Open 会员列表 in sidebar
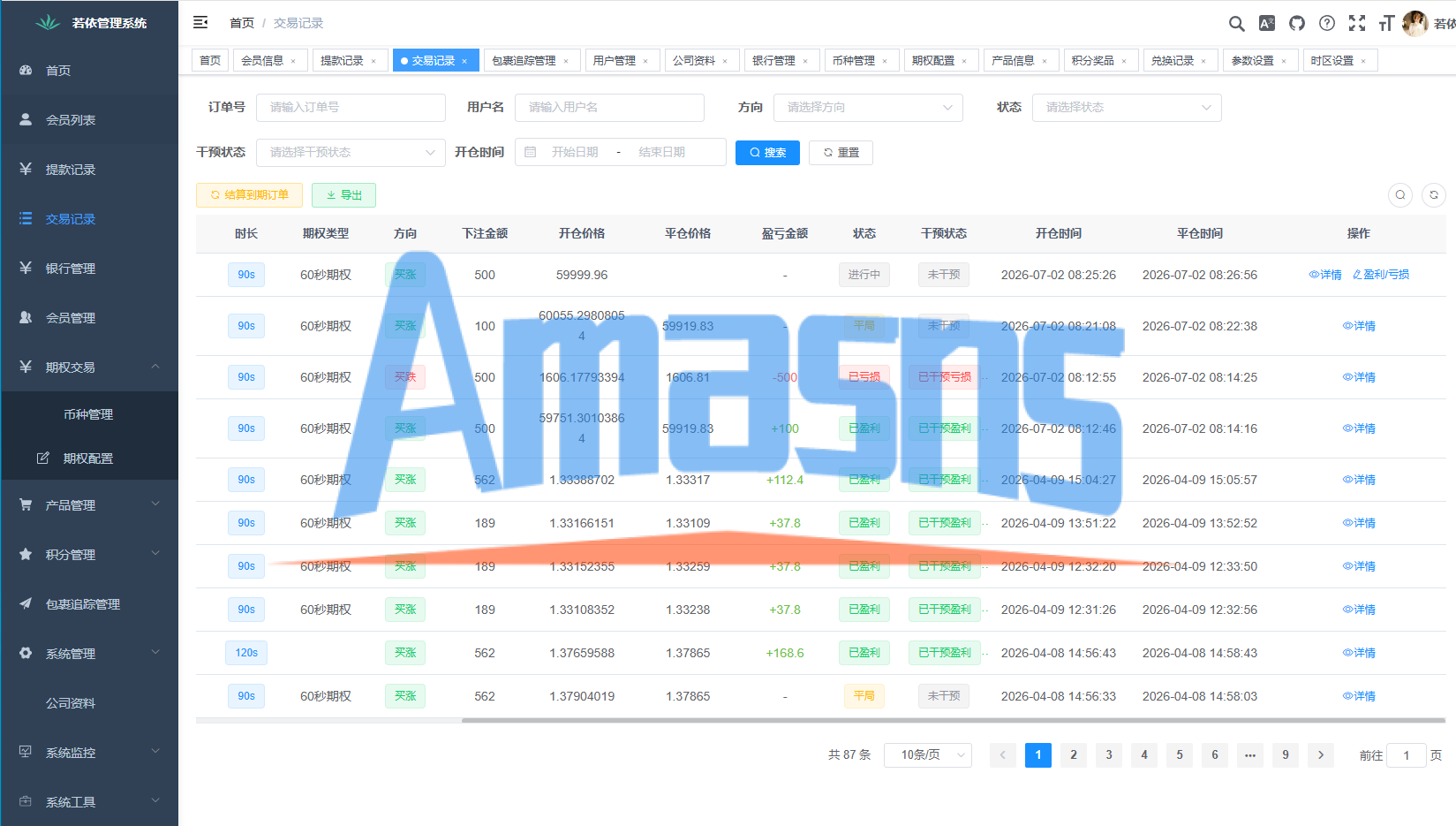Image resolution: width=1456 pixels, height=826 pixels. (x=89, y=120)
